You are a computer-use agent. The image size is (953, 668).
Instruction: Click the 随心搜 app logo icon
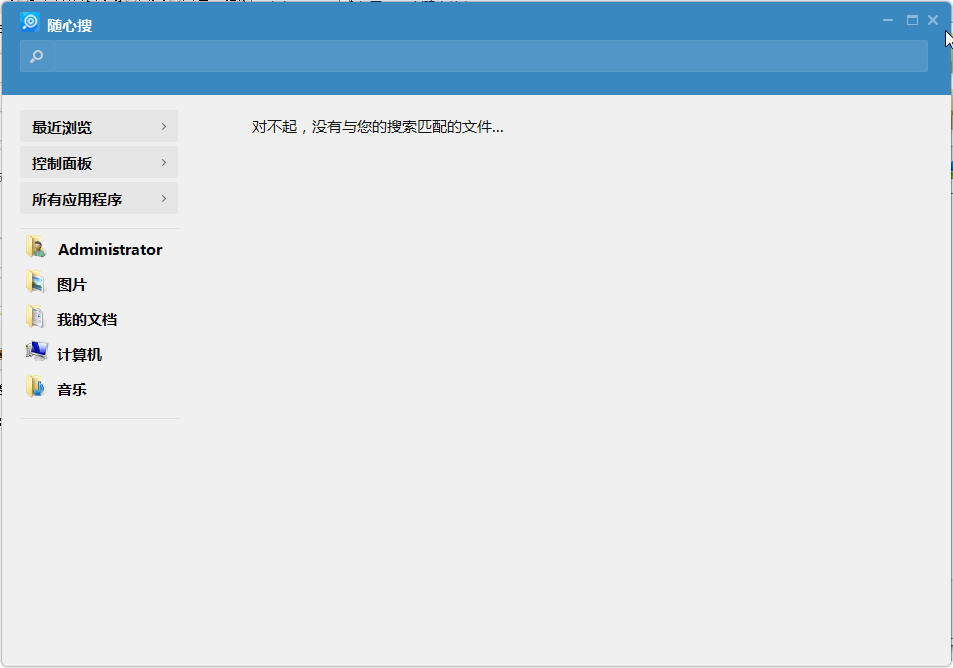(30, 22)
